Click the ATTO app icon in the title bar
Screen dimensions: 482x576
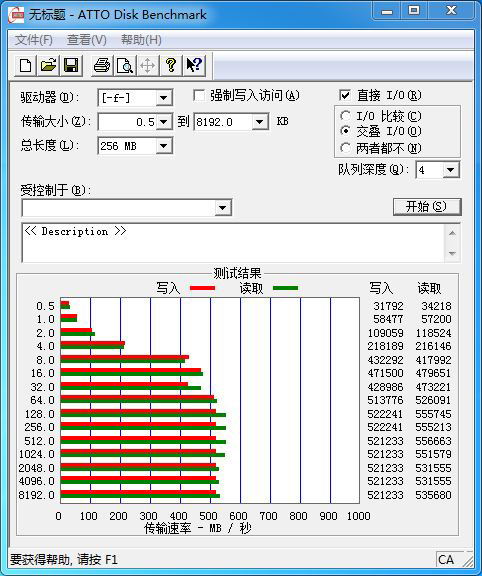tap(17, 15)
